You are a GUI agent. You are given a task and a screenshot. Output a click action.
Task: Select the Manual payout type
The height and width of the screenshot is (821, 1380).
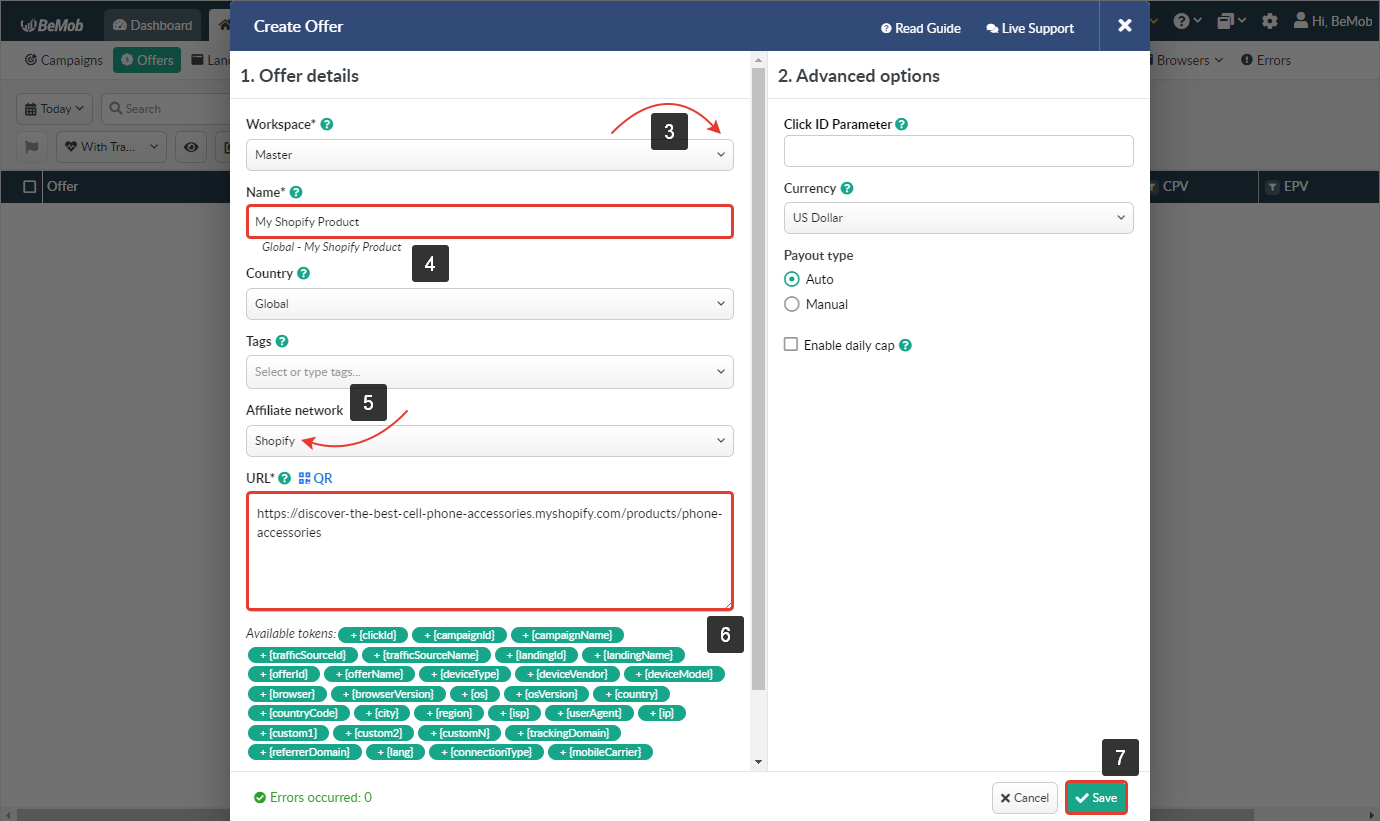(x=792, y=304)
